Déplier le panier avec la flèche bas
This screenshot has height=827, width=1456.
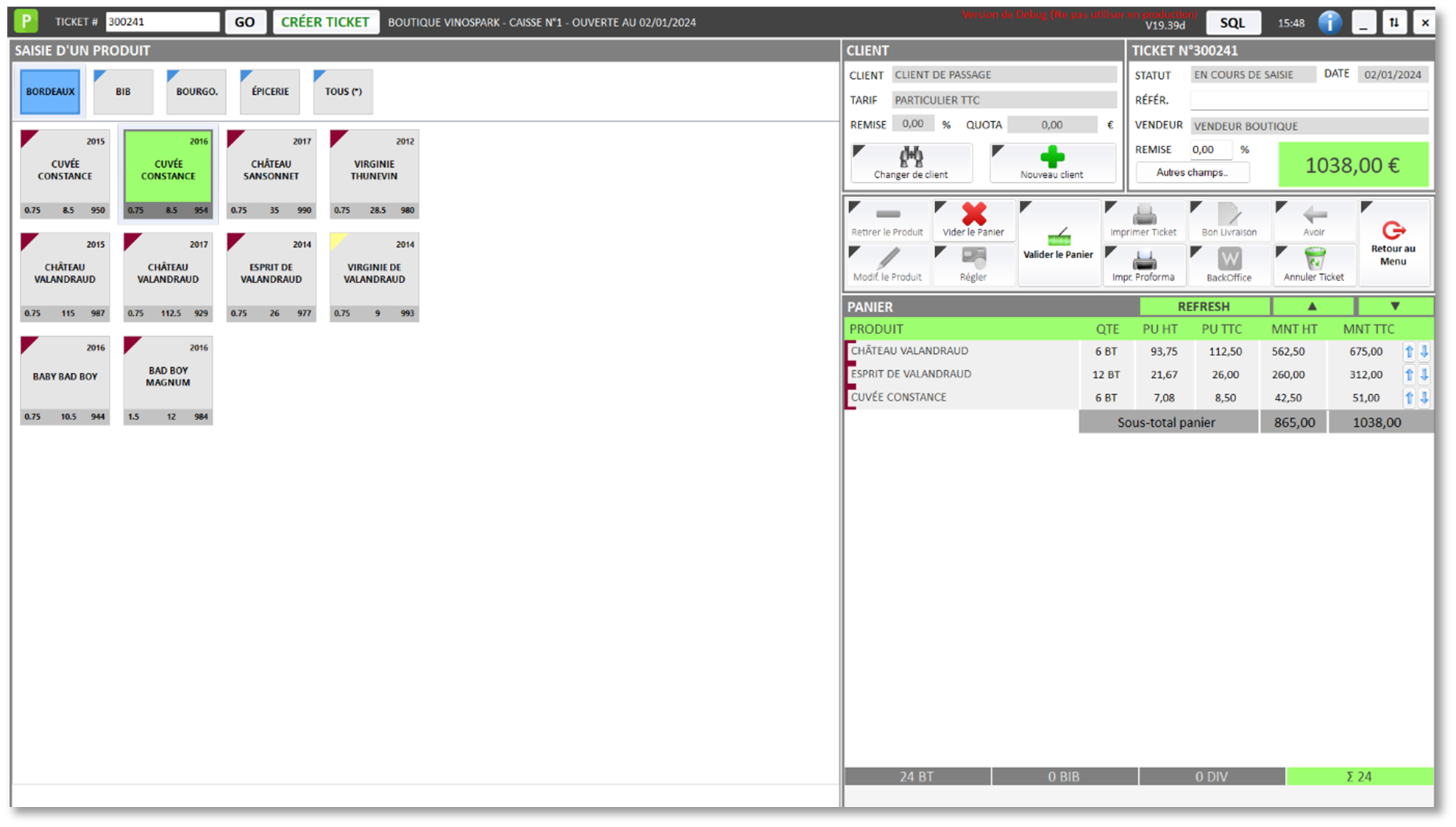pos(1395,306)
